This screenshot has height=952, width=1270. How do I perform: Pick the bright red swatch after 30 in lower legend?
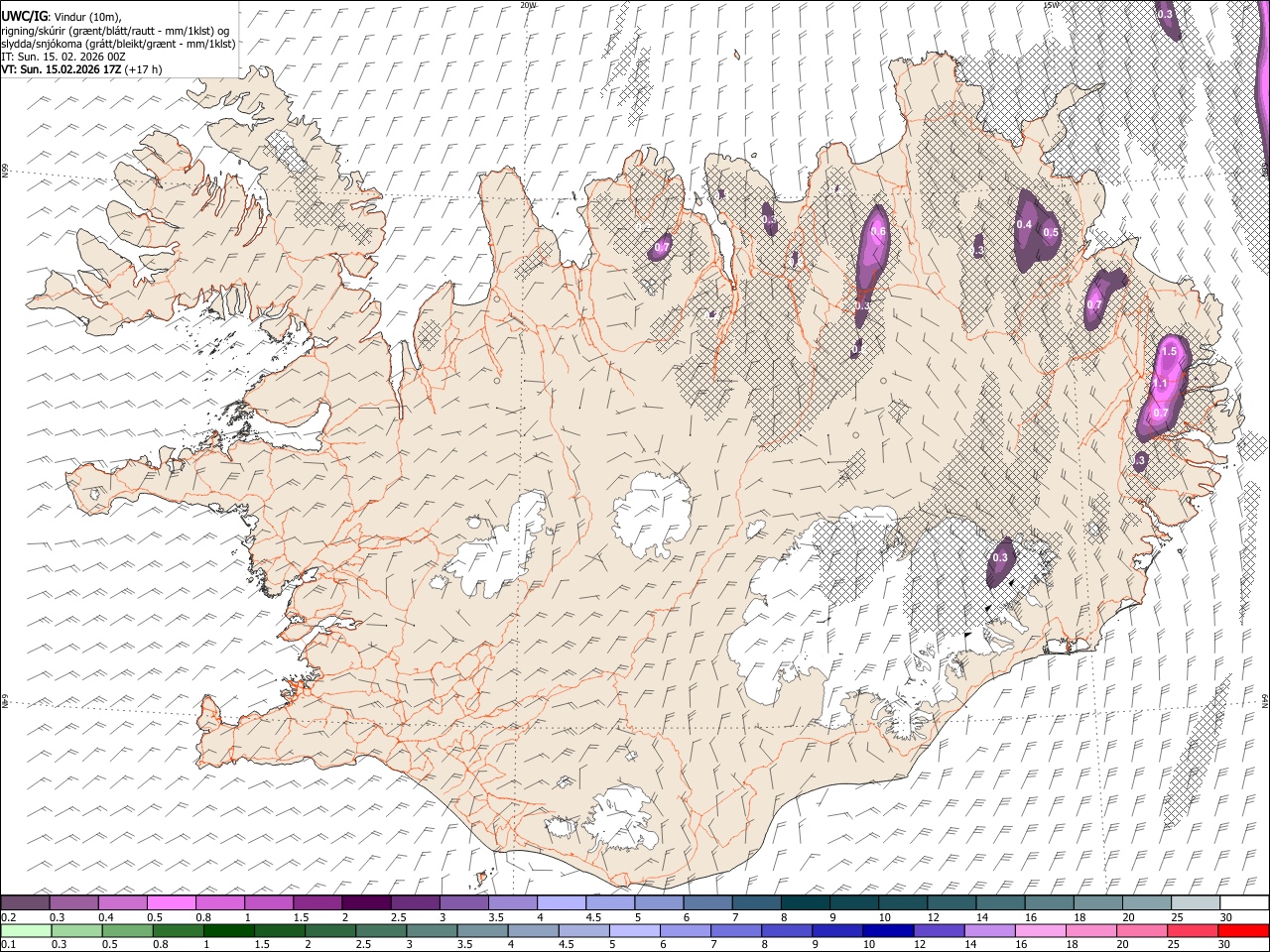[1242, 931]
